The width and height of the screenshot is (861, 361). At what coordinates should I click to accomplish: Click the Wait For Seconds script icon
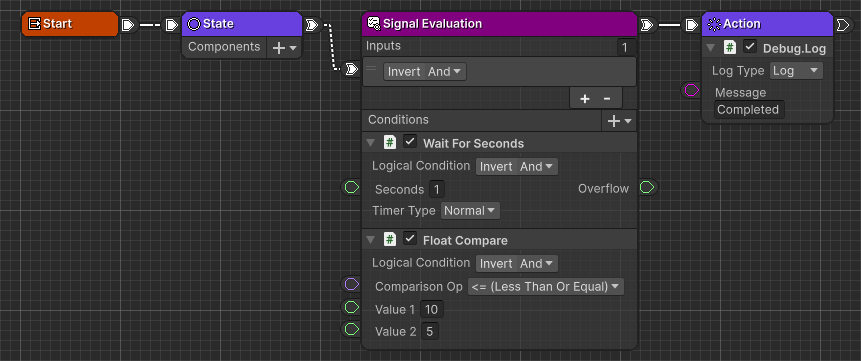(389, 143)
